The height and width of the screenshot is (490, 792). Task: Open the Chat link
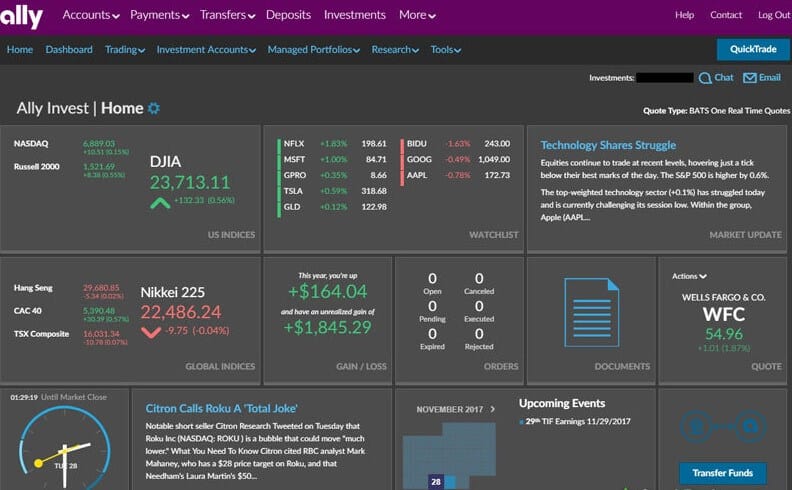point(724,78)
